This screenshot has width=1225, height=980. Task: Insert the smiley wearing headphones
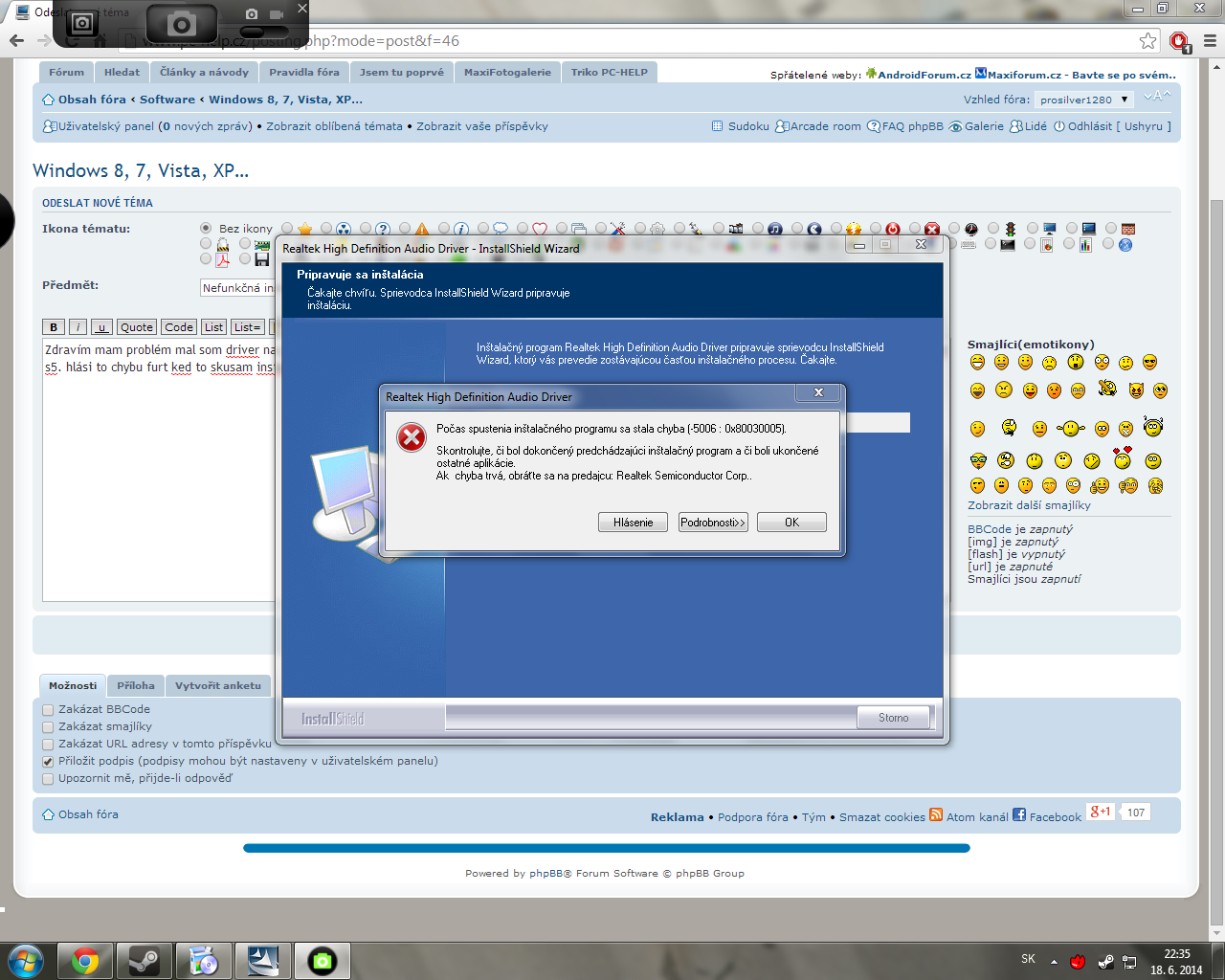pos(1152,426)
